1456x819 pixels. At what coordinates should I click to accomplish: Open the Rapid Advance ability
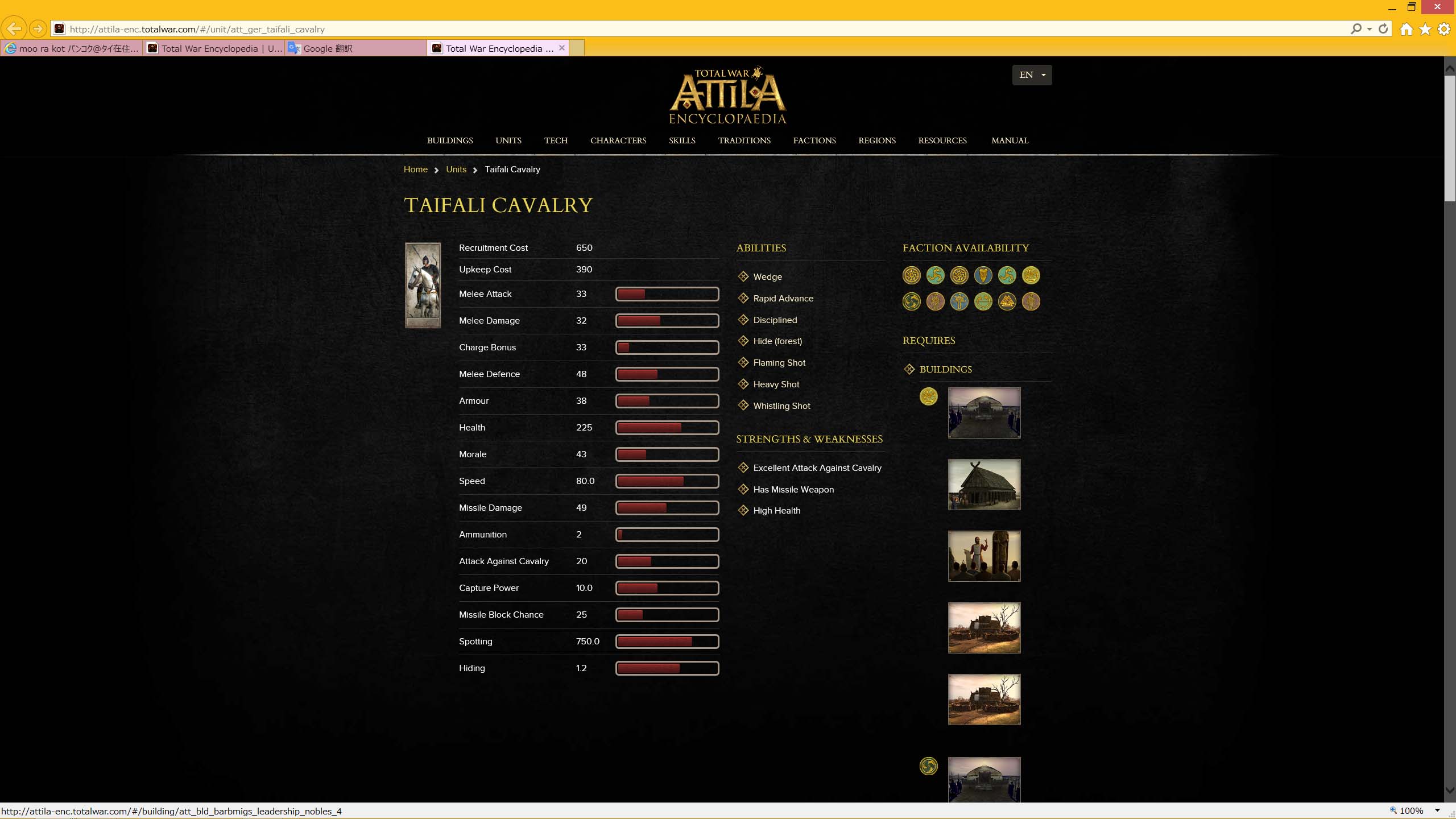(x=783, y=298)
